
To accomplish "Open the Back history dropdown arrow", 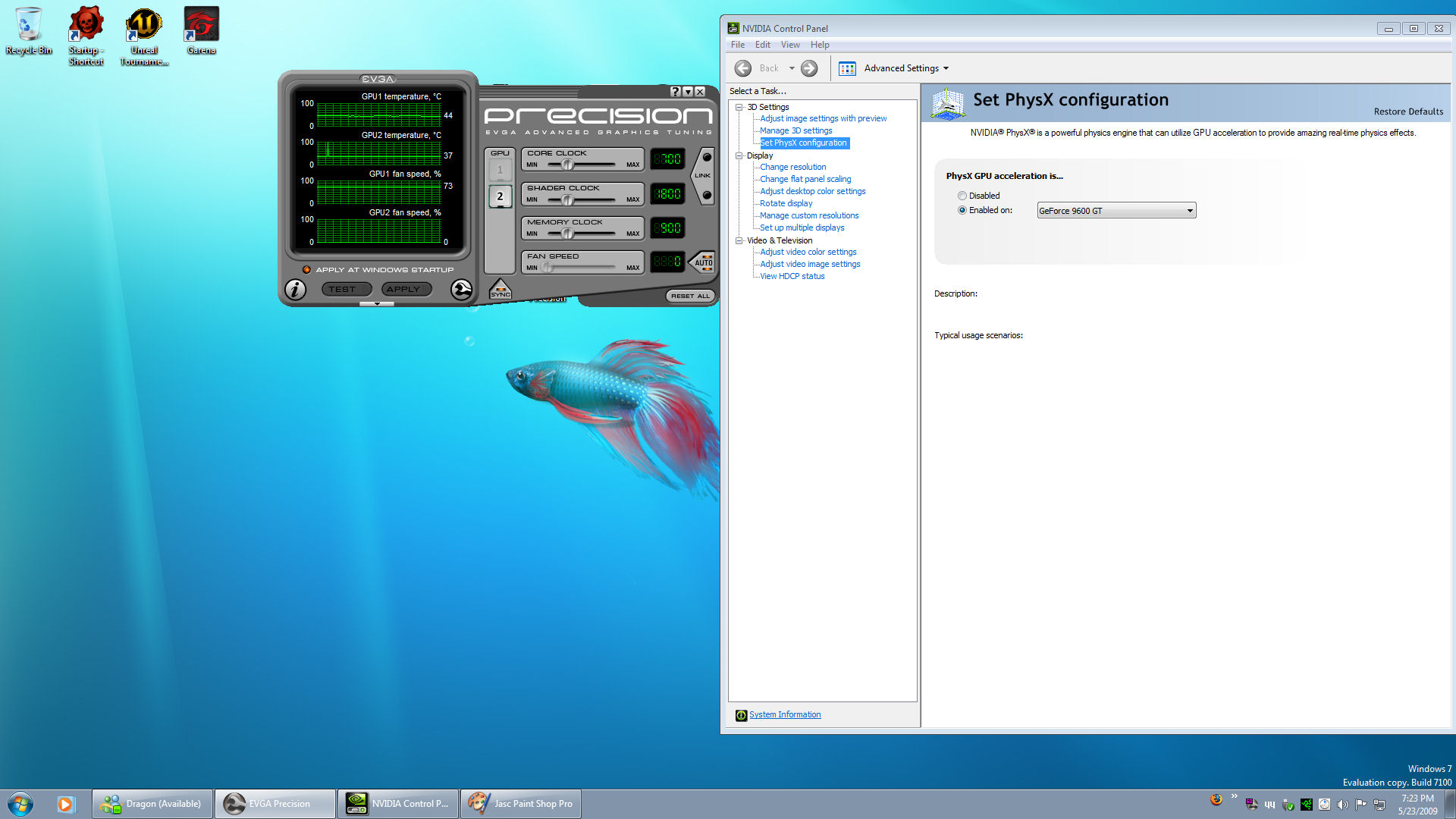I will (x=792, y=68).
